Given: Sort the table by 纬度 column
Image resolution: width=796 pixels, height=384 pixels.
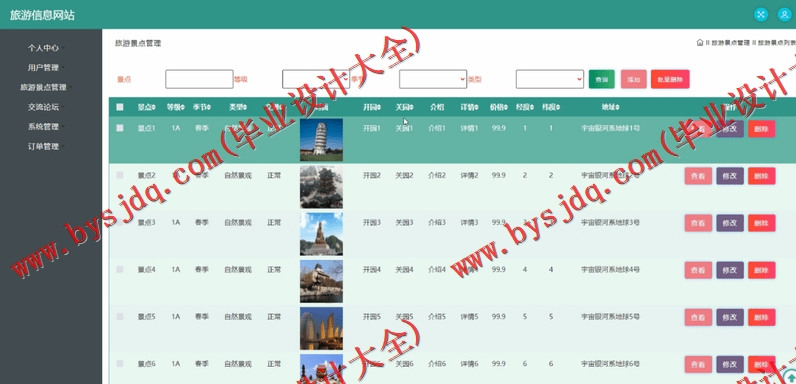Looking at the screenshot, I should (x=551, y=107).
